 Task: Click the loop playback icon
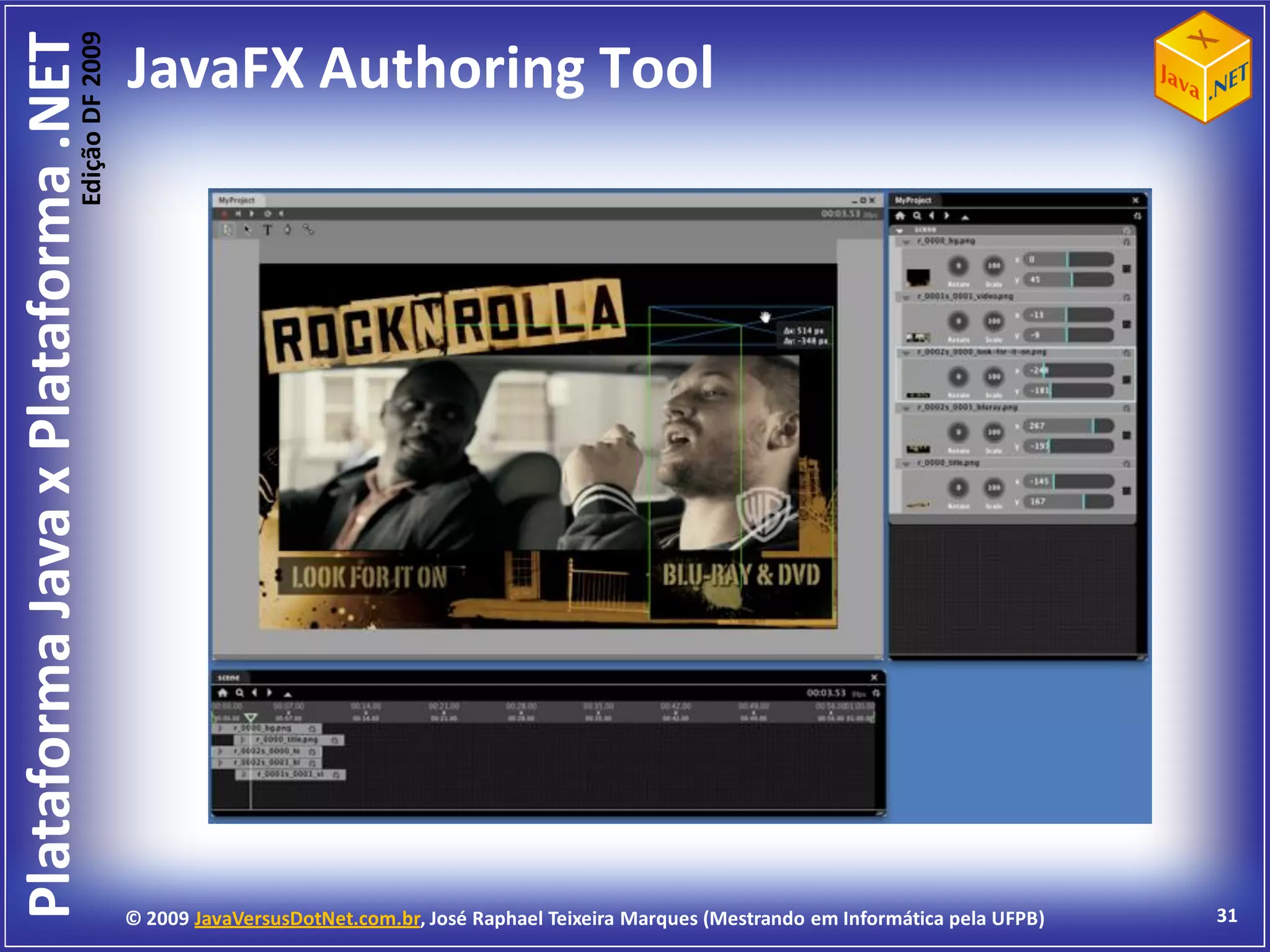[x=267, y=213]
